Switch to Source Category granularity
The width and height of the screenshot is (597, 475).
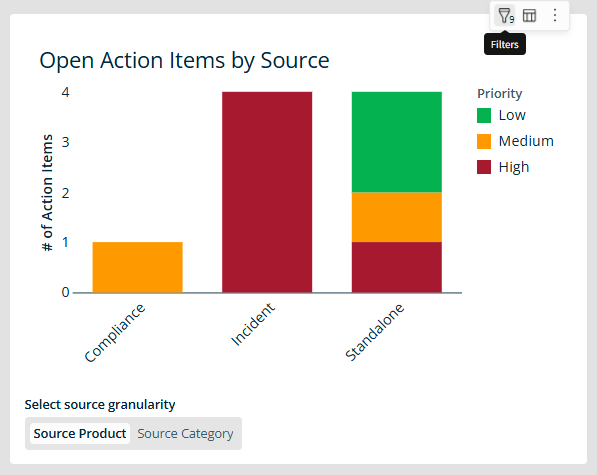coord(185,434)
